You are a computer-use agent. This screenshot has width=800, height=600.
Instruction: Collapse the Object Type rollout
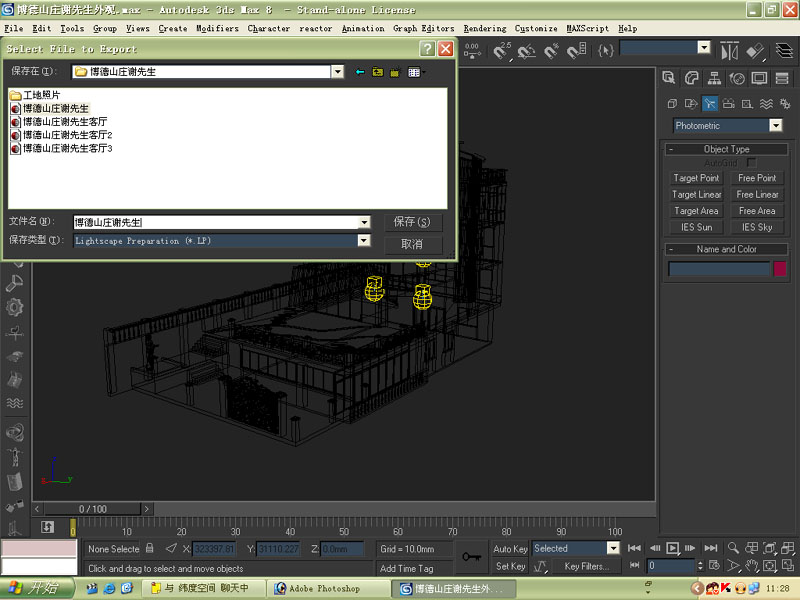pos(727,149)
